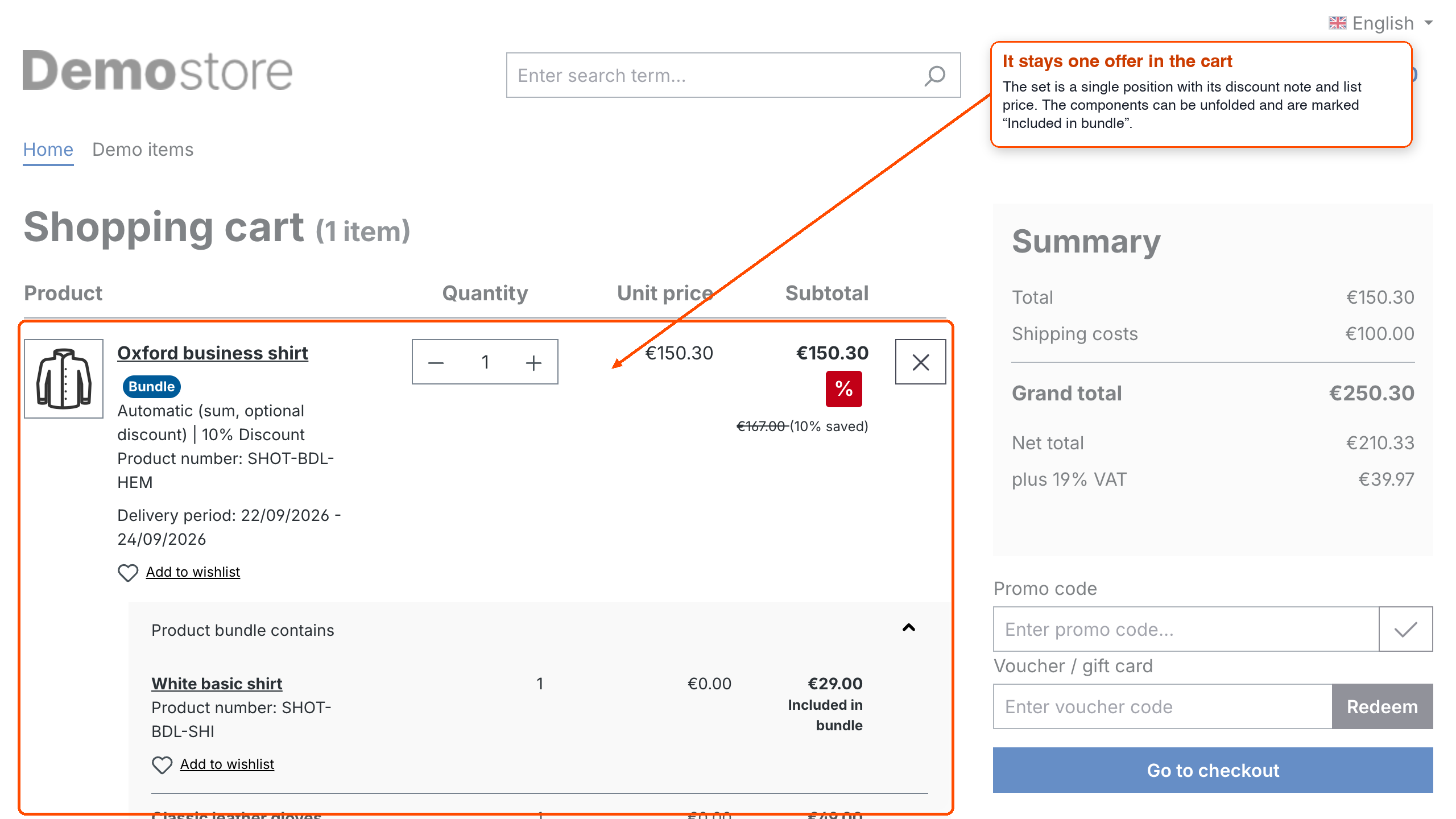Click the Demostore logo
This screenshot has height=819, width=1456.
coord(158,71)
